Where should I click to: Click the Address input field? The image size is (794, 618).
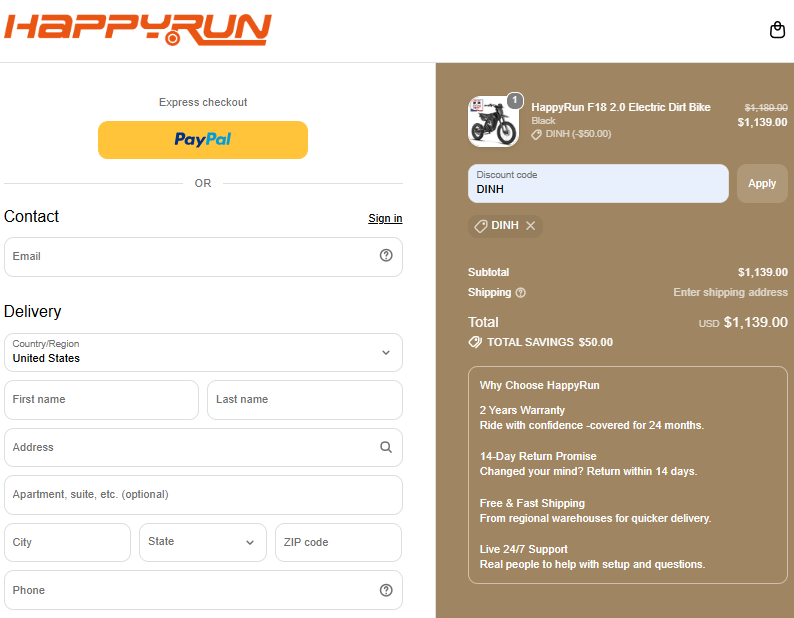pos(203,447)
